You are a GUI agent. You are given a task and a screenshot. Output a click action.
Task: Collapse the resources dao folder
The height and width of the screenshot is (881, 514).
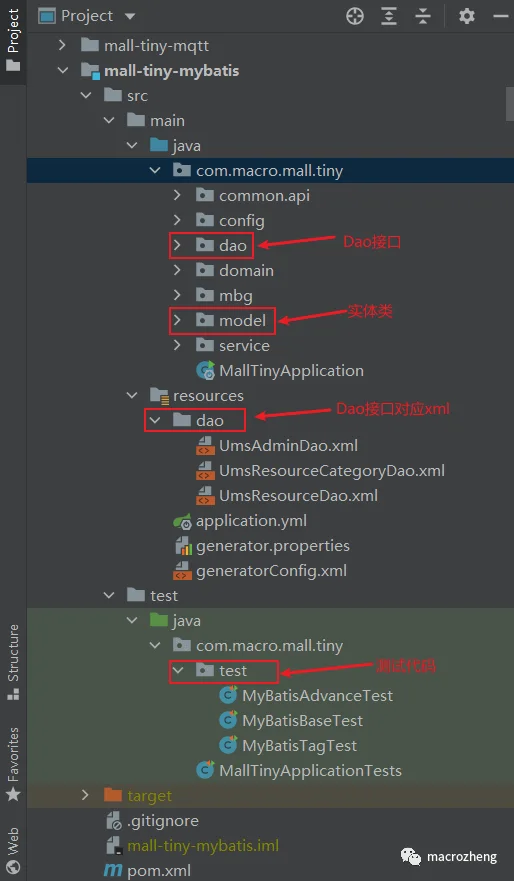point(154,420)
